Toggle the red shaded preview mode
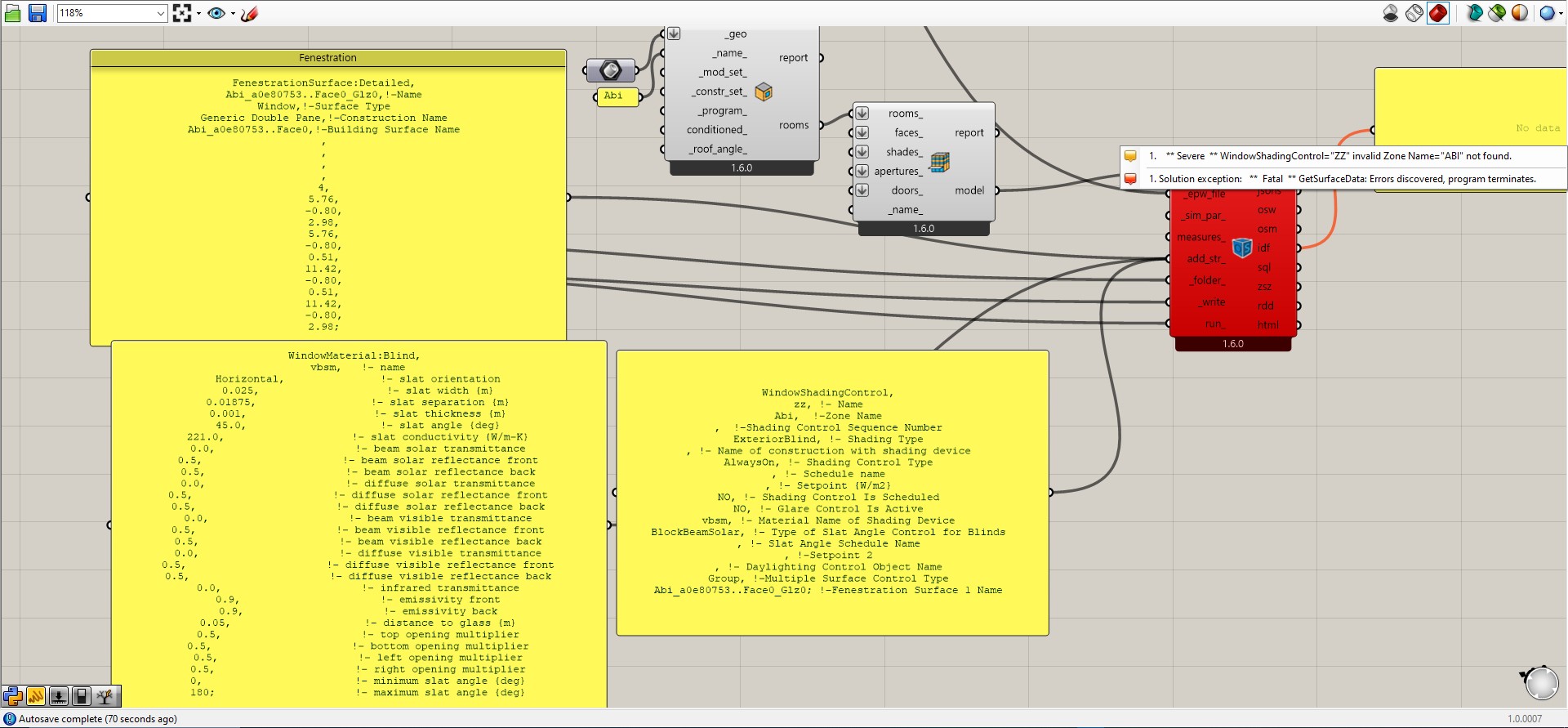This screenshot has height=728, width=1568. [x=1438, y=13]
